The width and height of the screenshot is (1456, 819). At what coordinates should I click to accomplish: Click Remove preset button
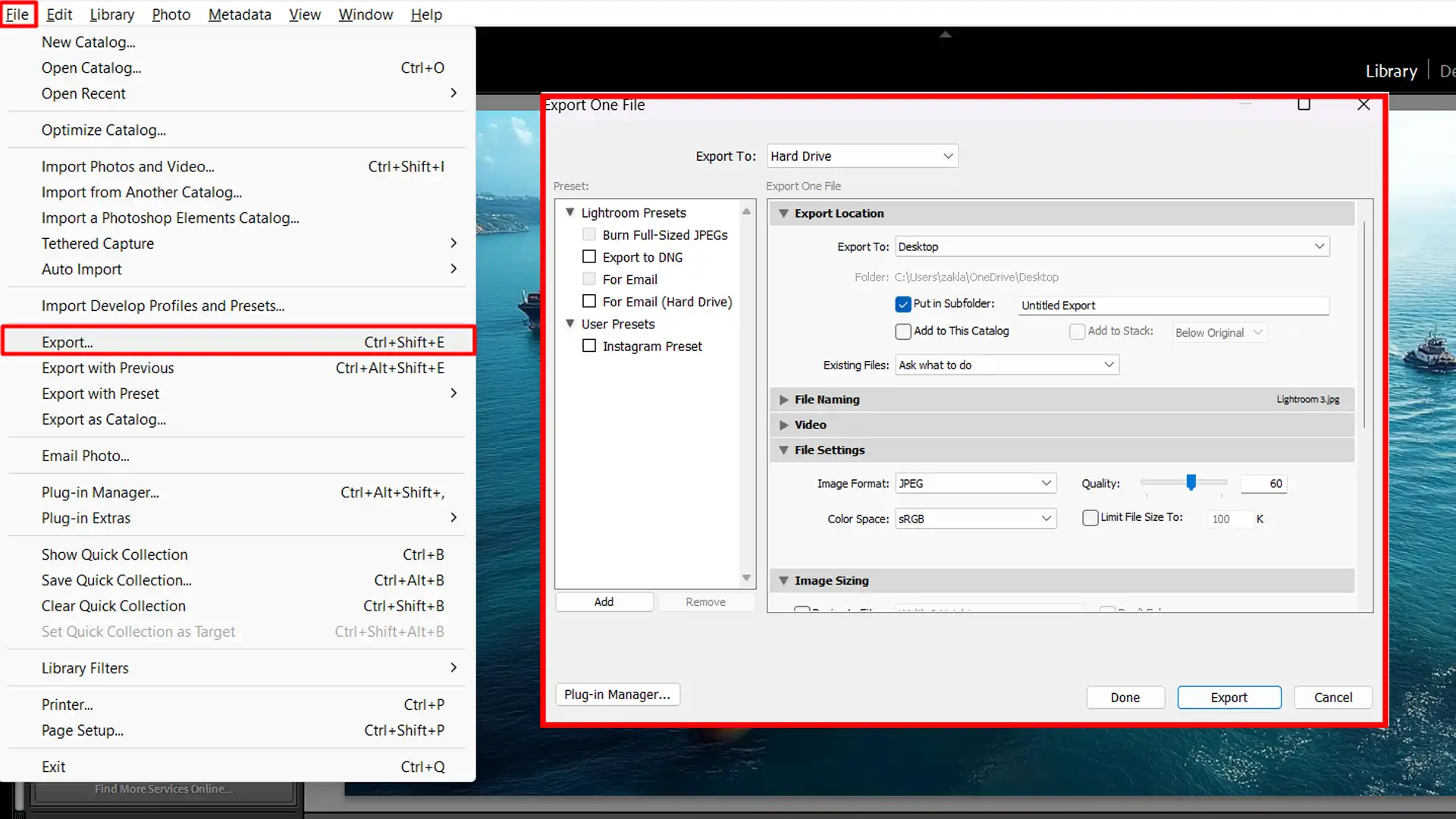point(705,601)
